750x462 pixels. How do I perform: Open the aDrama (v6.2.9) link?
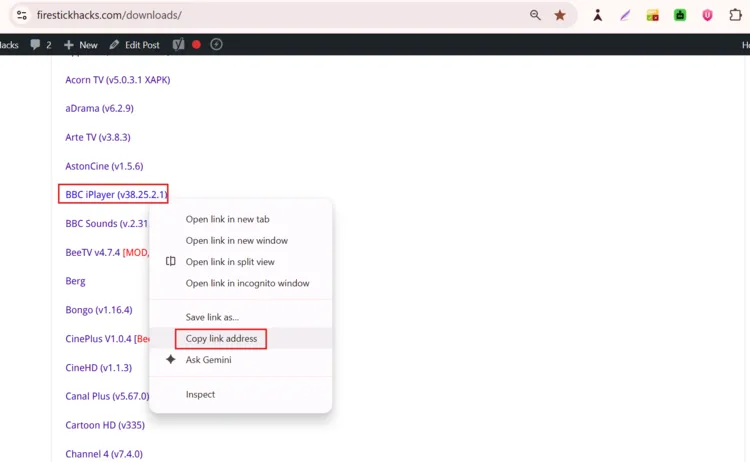point(99,109)
